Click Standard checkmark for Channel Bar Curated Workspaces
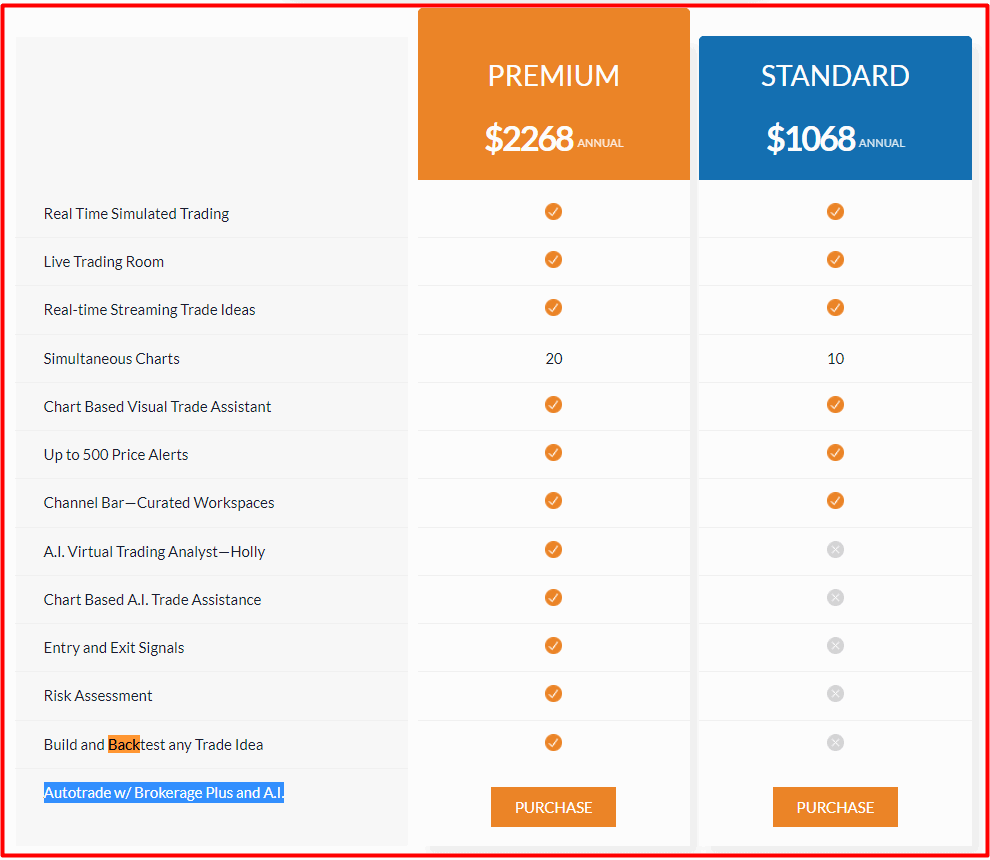 [x=835, y=501]
